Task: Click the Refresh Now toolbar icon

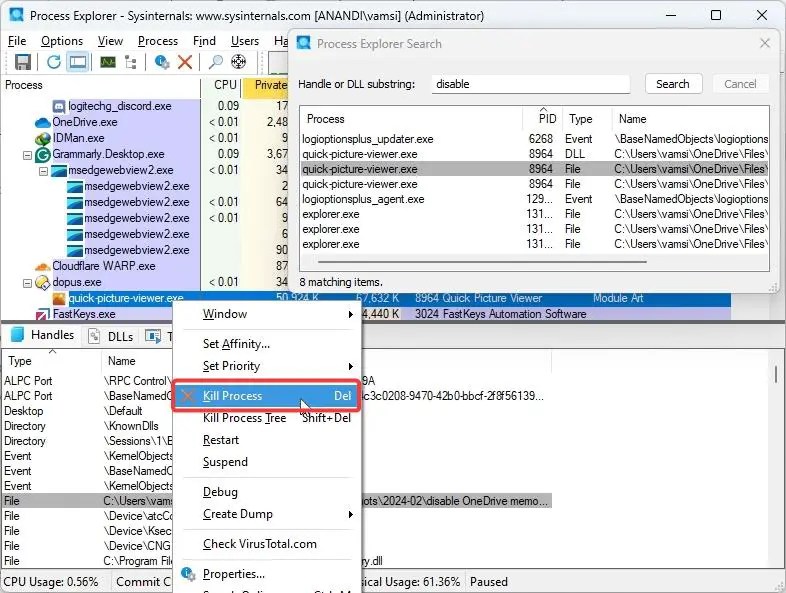Action: 54,62
